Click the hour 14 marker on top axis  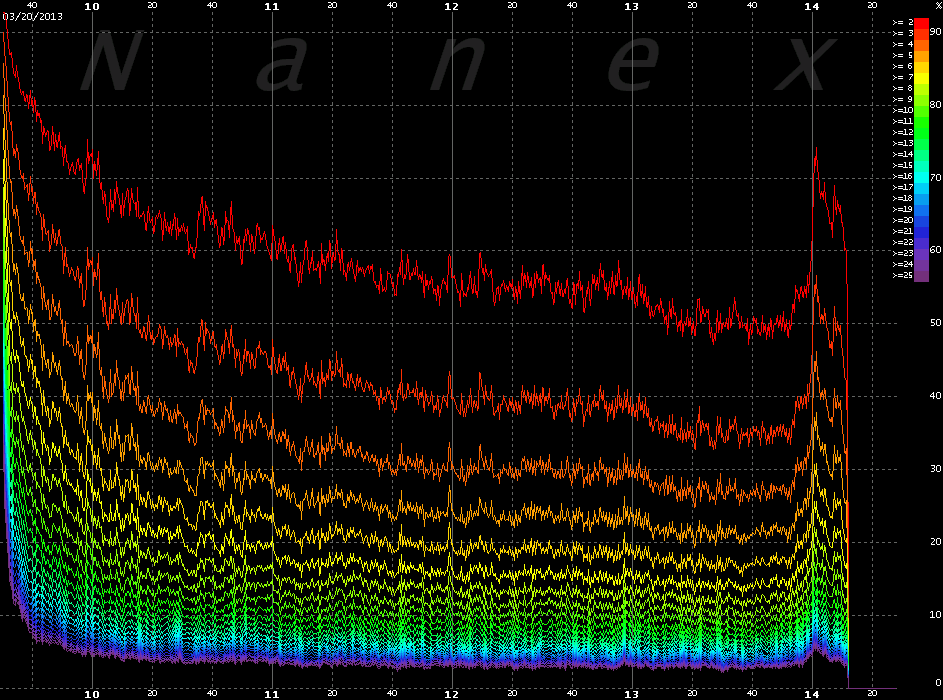point(811,6)
